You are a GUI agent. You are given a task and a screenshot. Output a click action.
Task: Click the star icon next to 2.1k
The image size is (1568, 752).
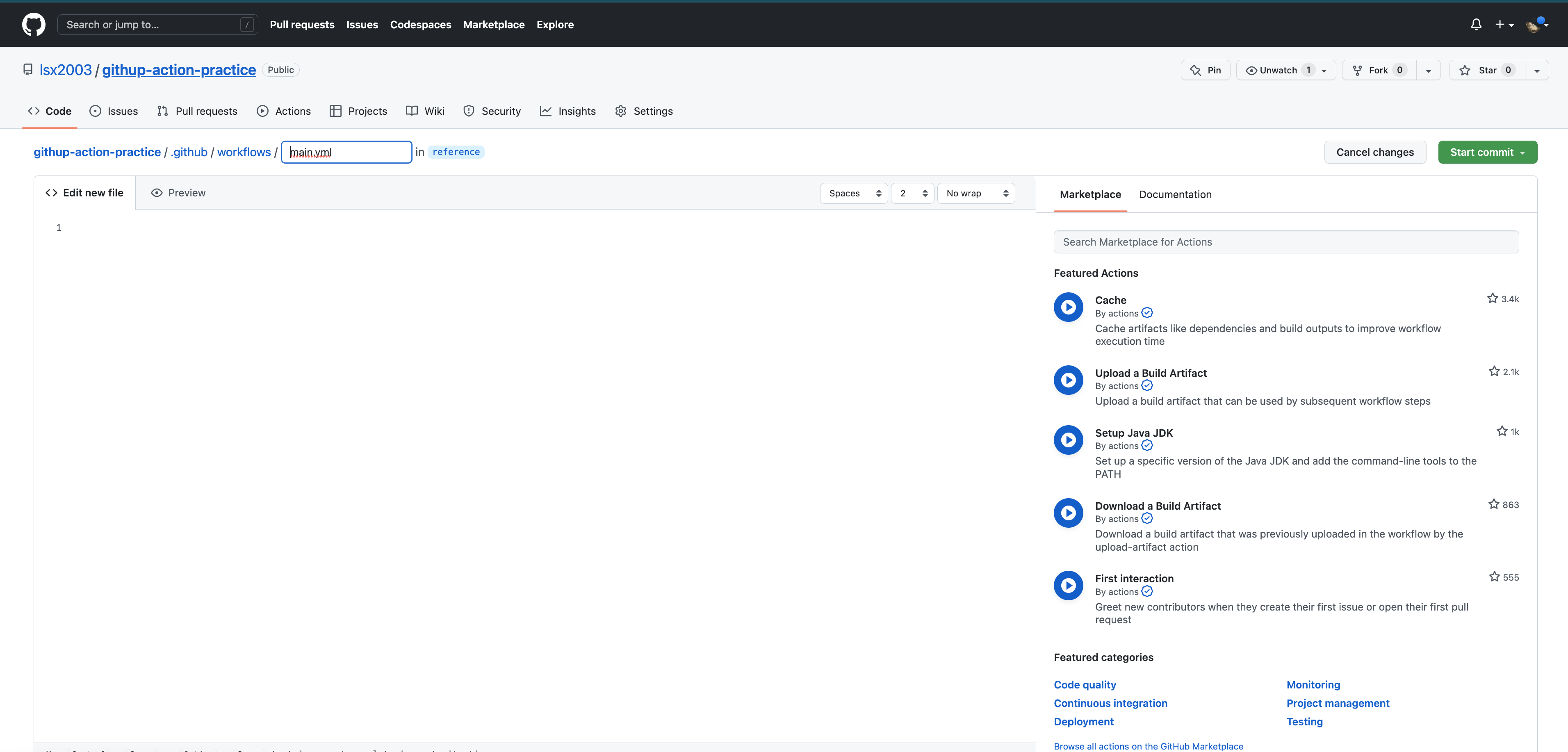point(1494,371)
